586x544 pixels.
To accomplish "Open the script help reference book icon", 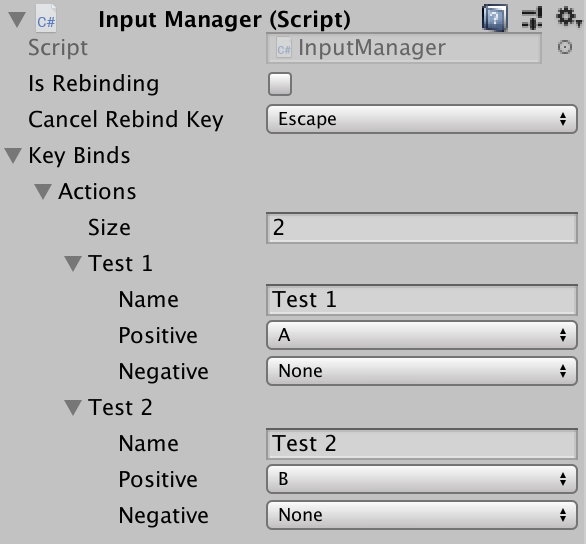I will [x=494, y=18].
